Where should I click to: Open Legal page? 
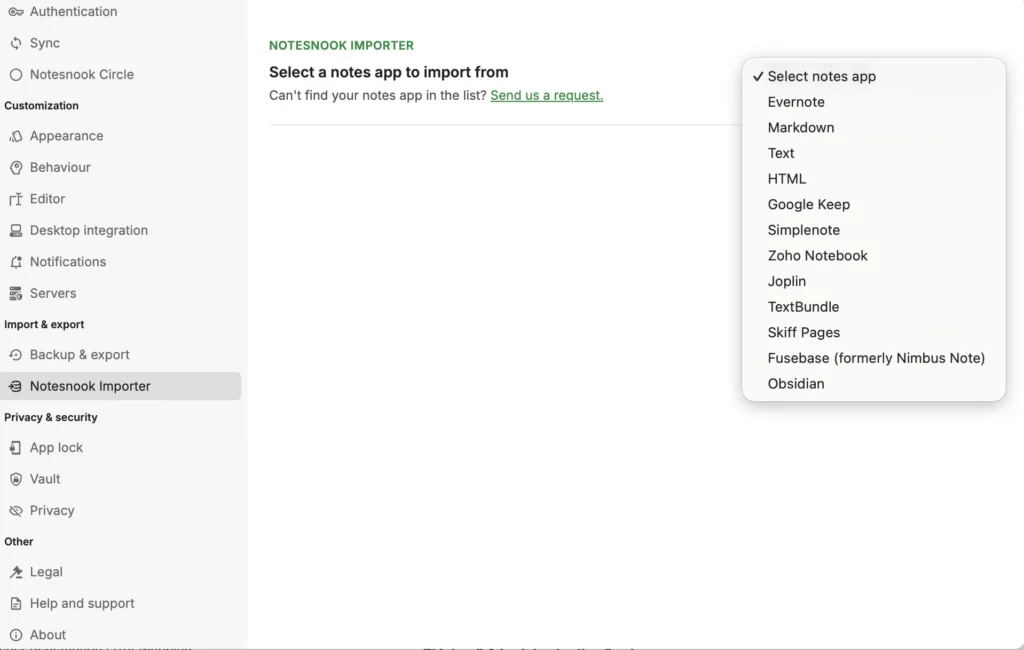121,572
